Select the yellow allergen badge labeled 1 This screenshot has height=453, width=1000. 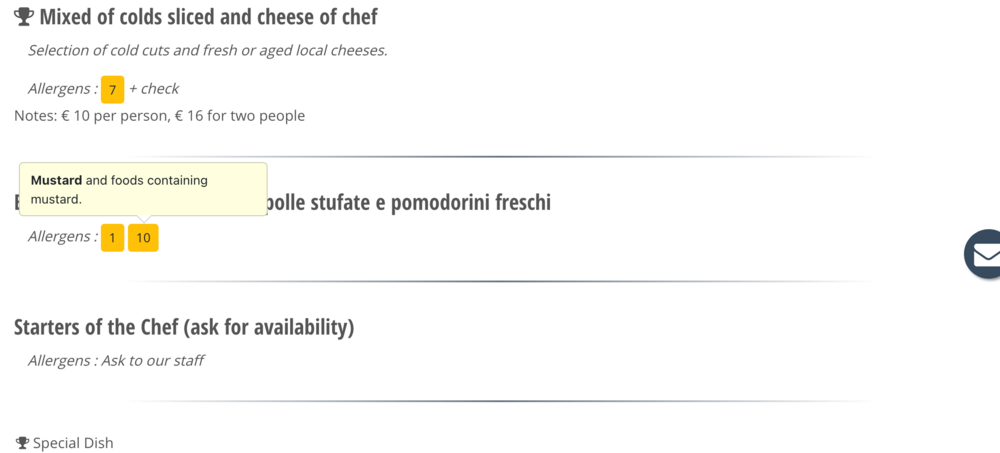[112, 238]
